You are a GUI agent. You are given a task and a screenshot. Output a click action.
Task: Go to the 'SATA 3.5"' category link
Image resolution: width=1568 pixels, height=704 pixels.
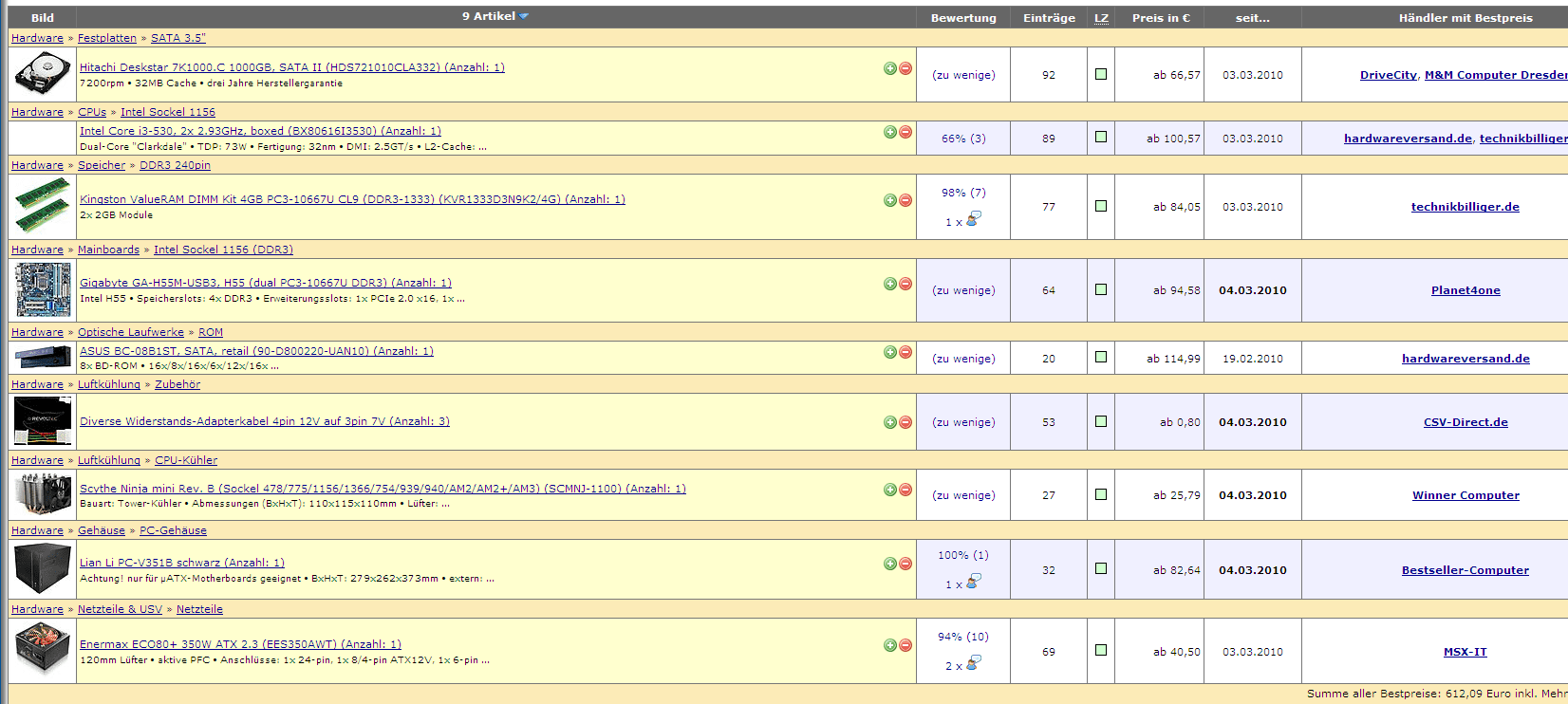[178, 38]
